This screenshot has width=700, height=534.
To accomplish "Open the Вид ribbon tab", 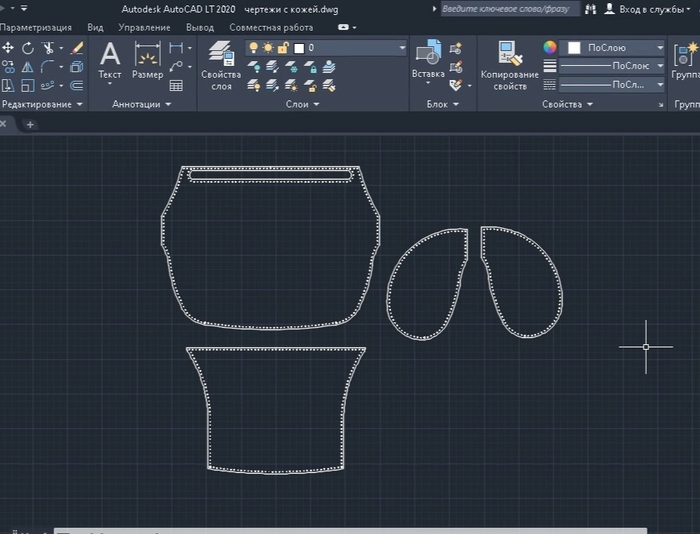I will pos(95,27).
